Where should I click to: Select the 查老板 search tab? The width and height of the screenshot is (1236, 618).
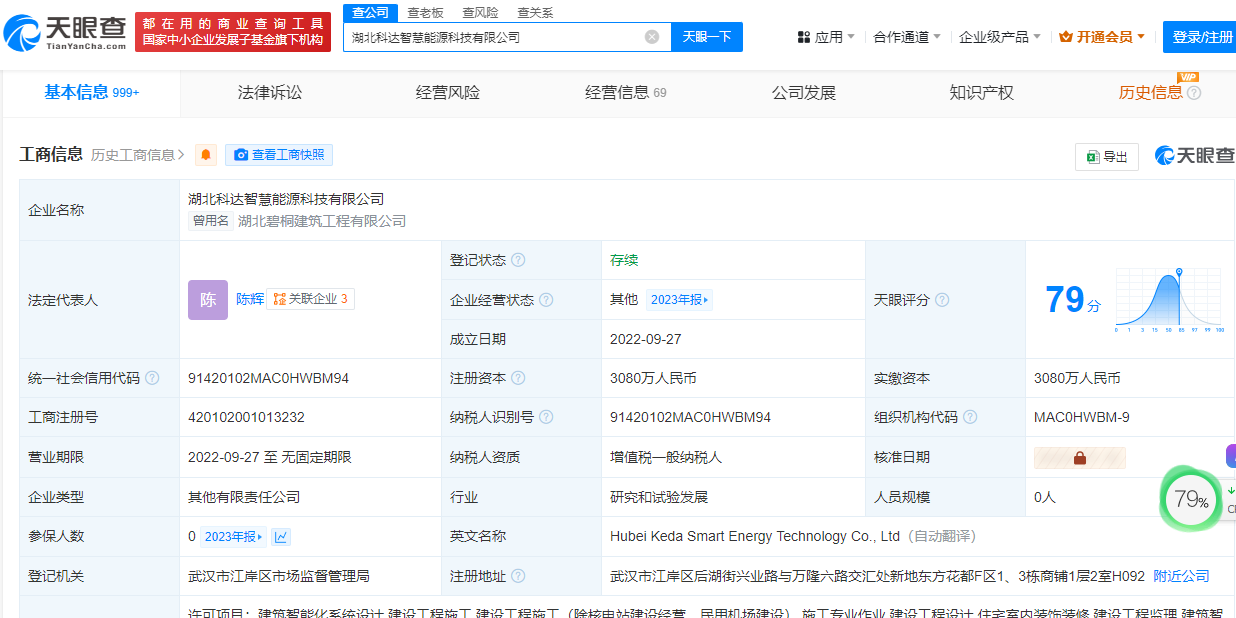[x=426, y=13]
